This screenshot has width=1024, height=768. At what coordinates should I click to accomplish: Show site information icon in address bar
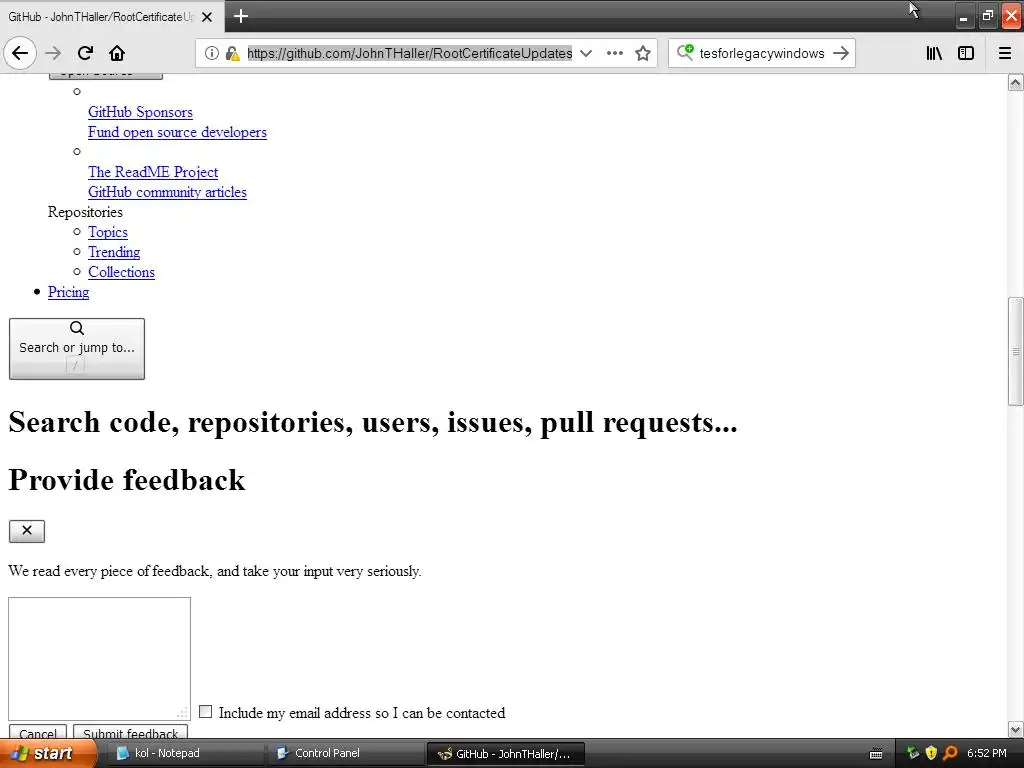[x=212, y=53]
